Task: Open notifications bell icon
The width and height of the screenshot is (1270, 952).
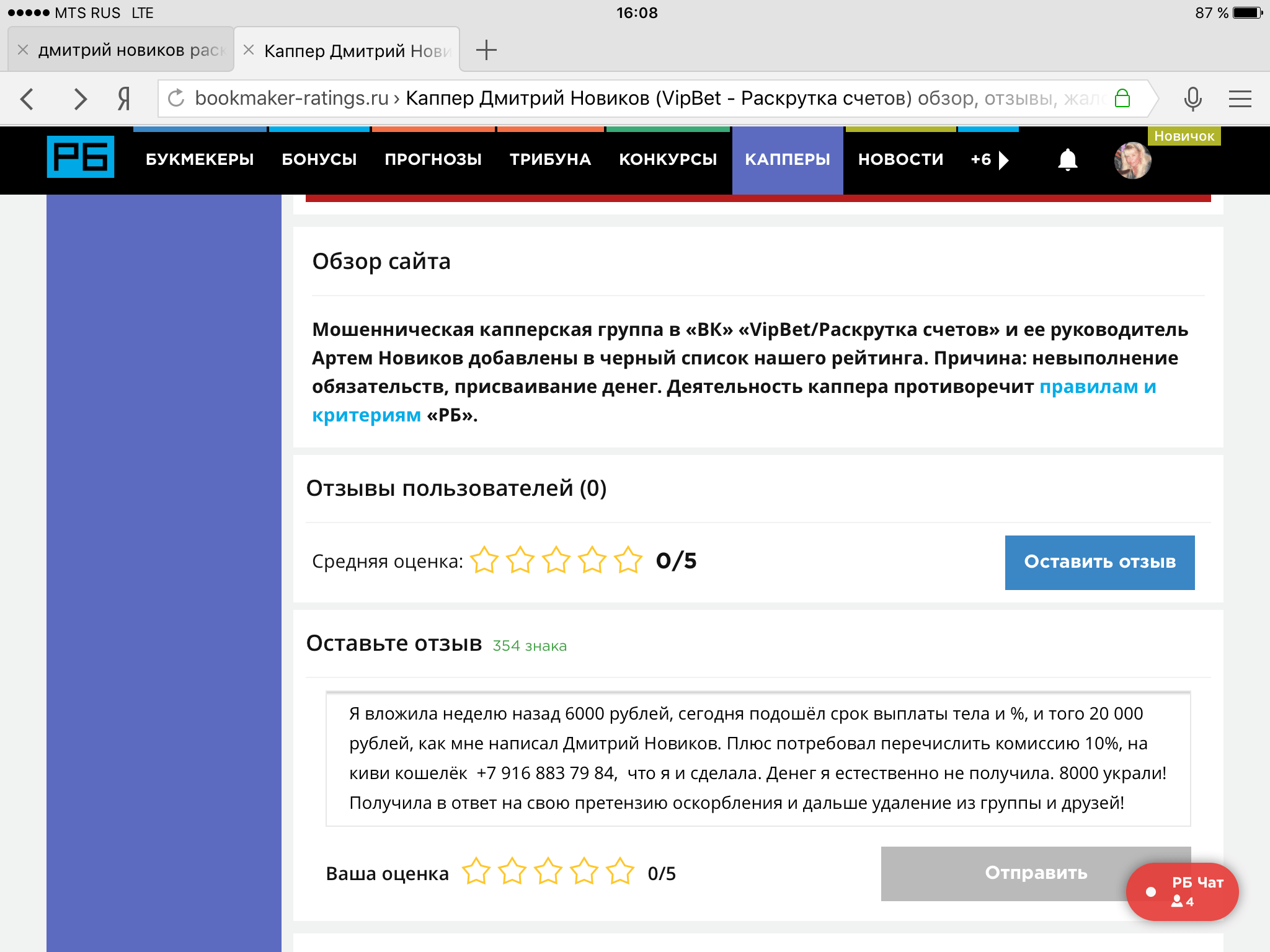Action: point(1068,160)
